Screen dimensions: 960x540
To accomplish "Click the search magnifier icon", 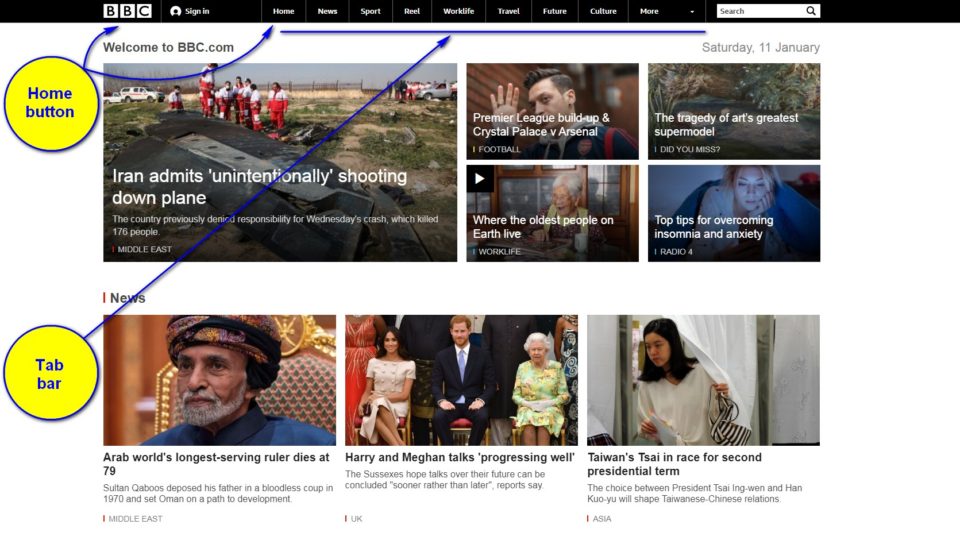I will point(811,11).
